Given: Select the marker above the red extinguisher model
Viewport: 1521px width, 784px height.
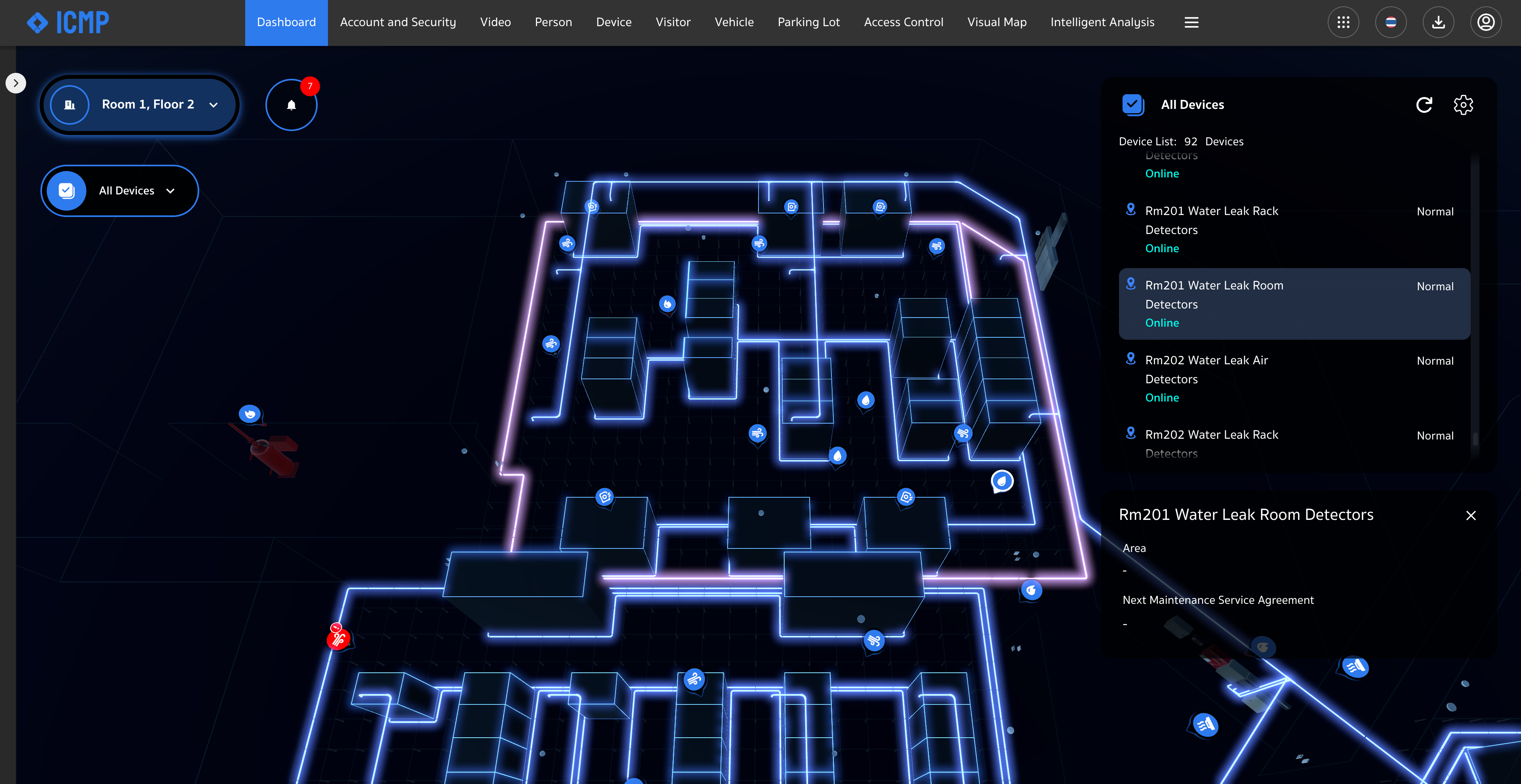Looking at the screenshot, I should [250, 414].
